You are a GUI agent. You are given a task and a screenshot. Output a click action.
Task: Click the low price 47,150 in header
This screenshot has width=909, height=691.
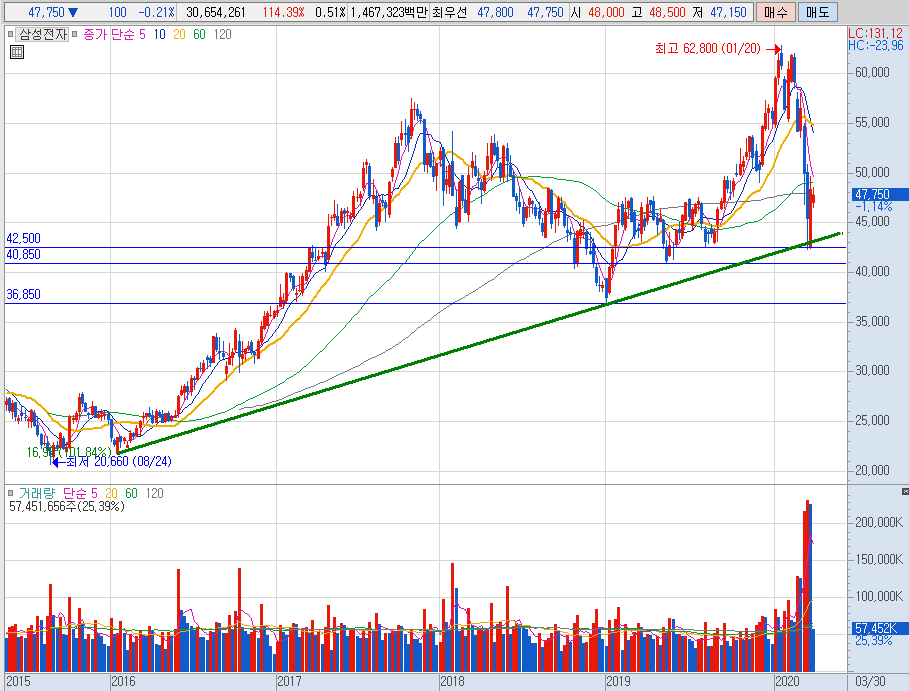point(728,12)
